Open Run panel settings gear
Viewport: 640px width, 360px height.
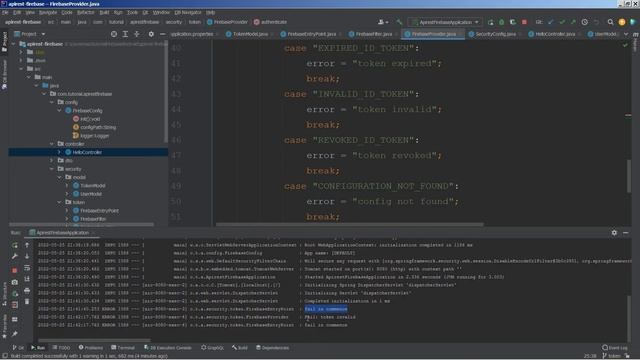(614, 233)
